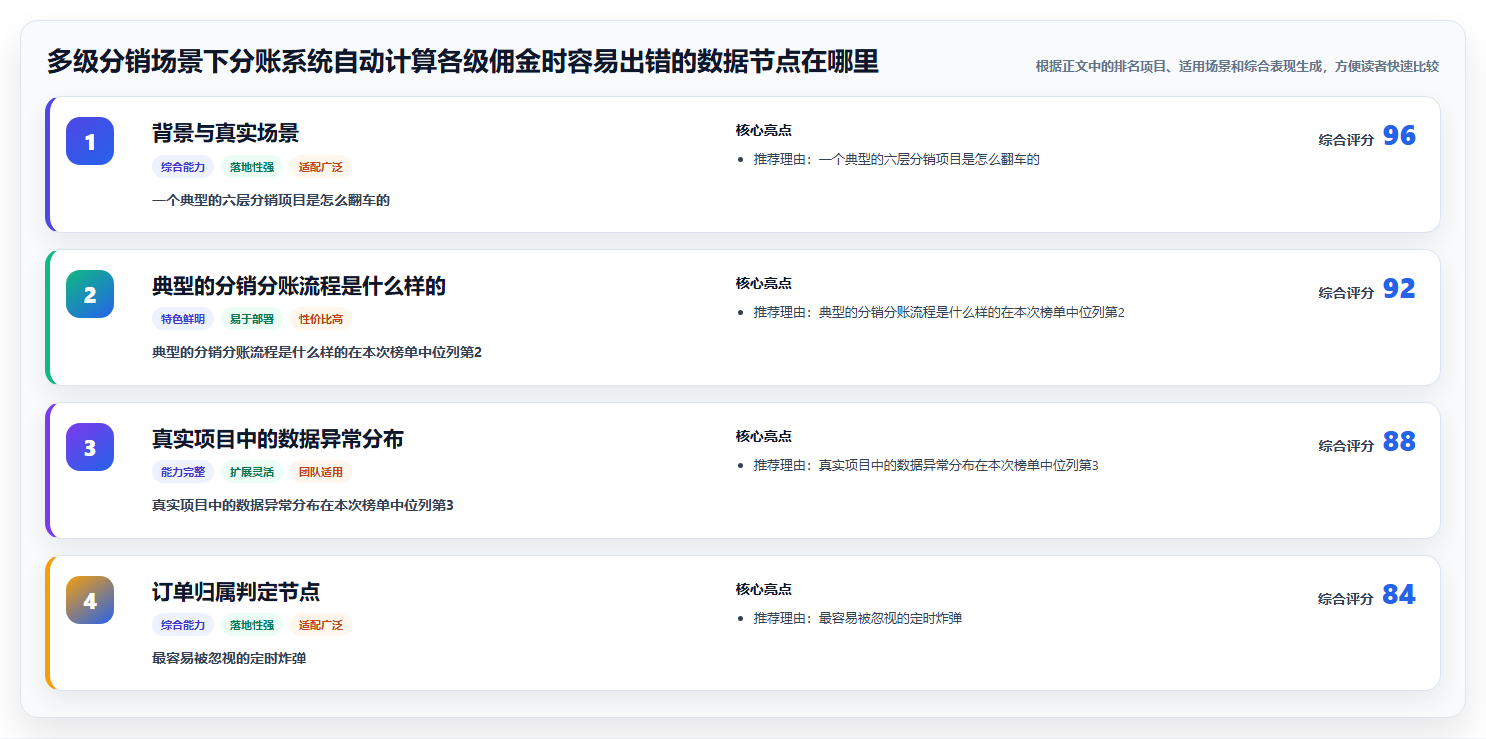Click bullet 推荐理由 mentioning 位列第2
Viewport: 1486px width, 739px height.
[939, 312]
